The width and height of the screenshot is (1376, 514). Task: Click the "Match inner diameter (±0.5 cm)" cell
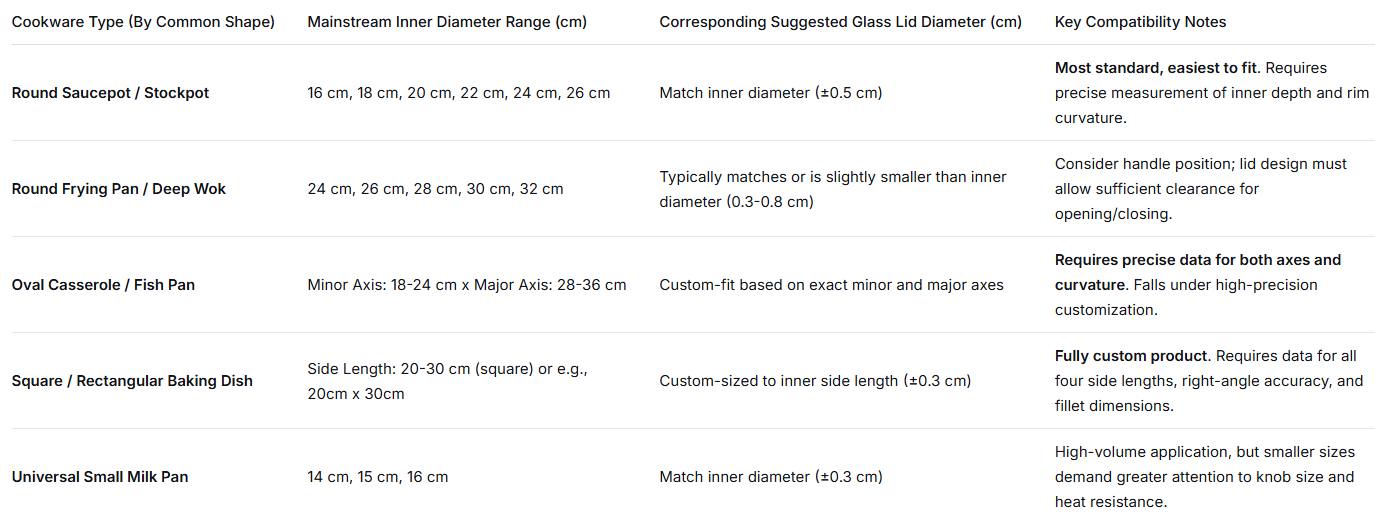[770, 93]
